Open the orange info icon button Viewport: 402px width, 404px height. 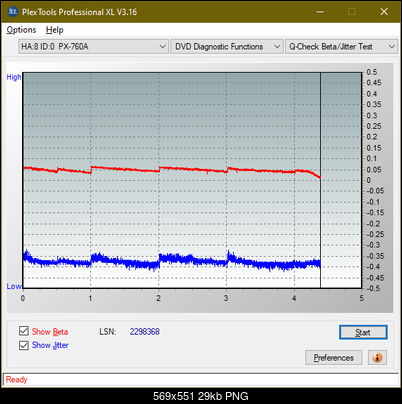tap(377, 358)
